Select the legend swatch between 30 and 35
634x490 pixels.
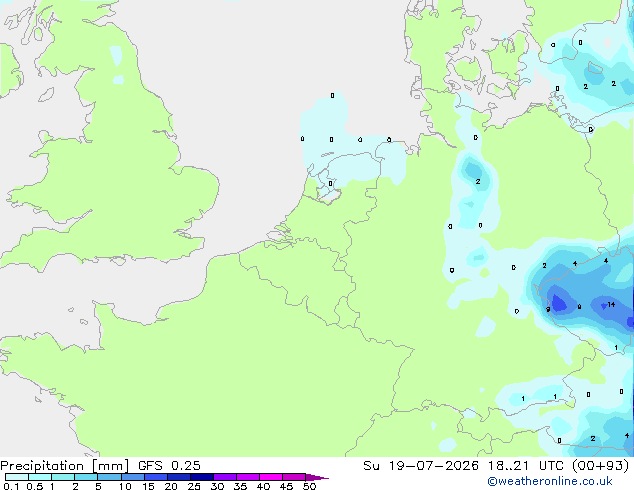pyautogui.click(x=225, y=477)
